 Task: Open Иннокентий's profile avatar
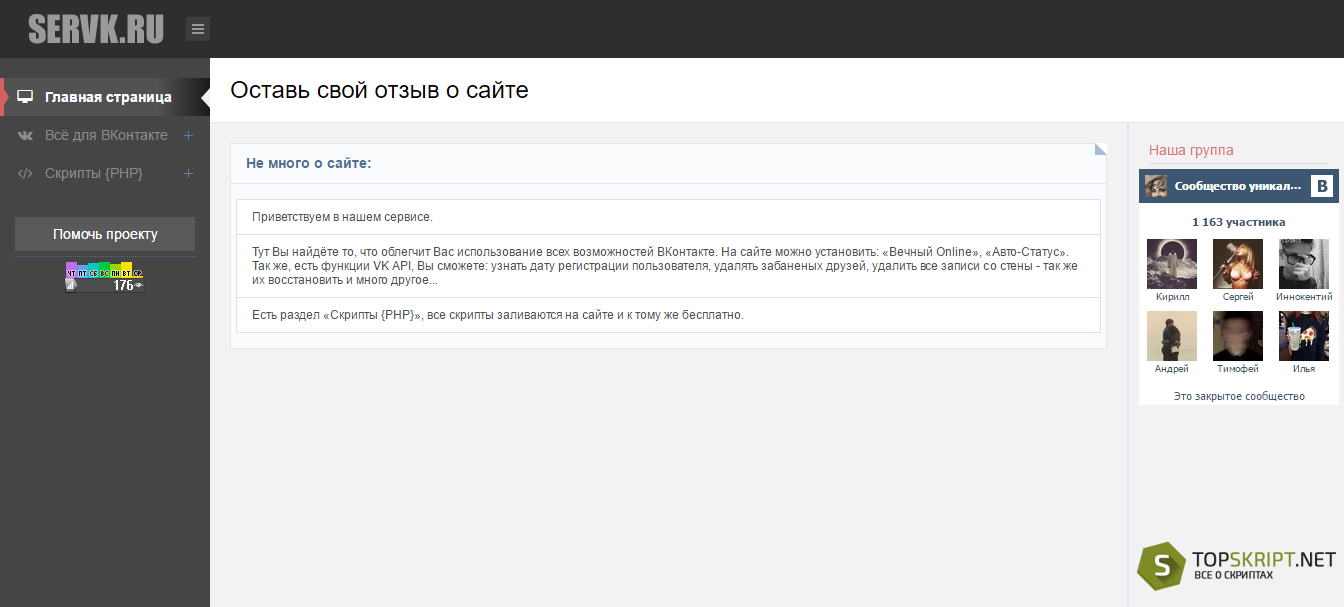click(1304, 264)
